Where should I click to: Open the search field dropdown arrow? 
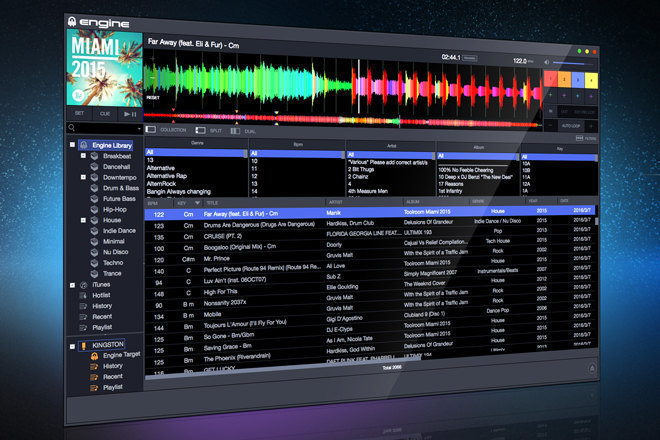tap(139, 128)
